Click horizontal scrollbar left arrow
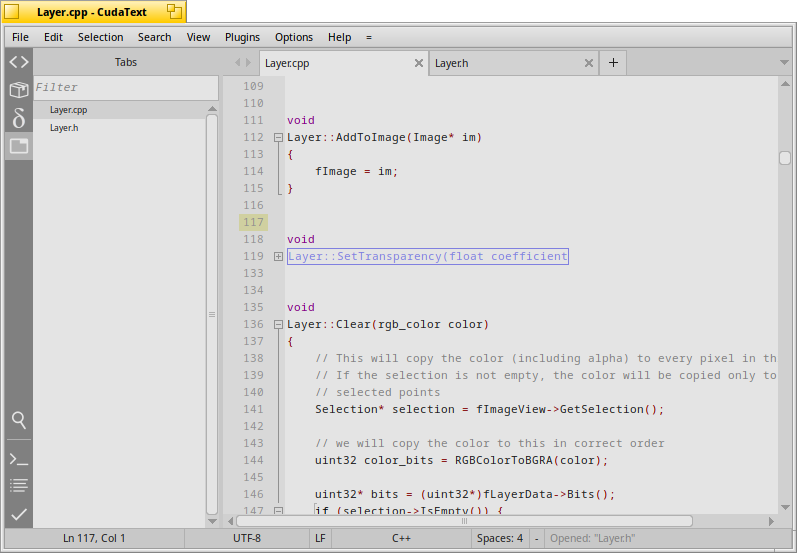797x553 pixels. pos(230,521)
